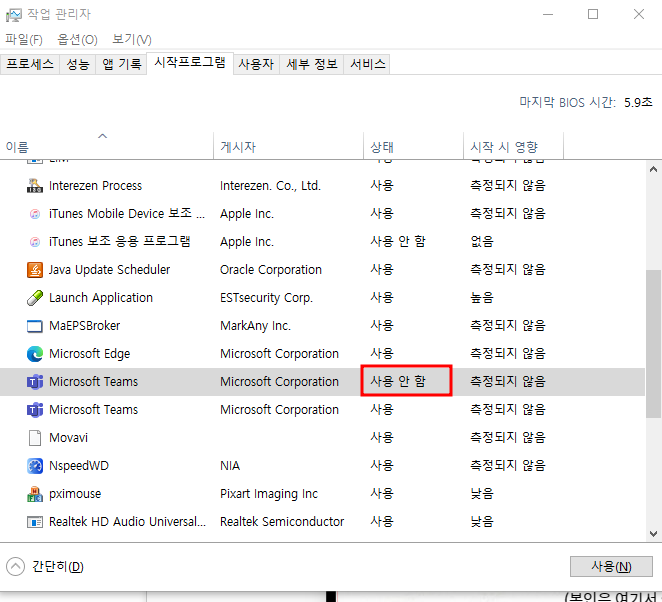The width and height of the screenshot is (662, 602).
Task: Click the 없음 impact value
Action: pos(482,242)
